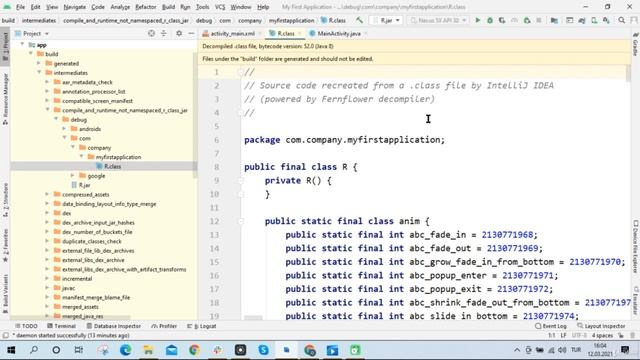Click the Project Structure folder icon
Image resolution: width=640 pixels, height=360 pixels.
[554, 20]
